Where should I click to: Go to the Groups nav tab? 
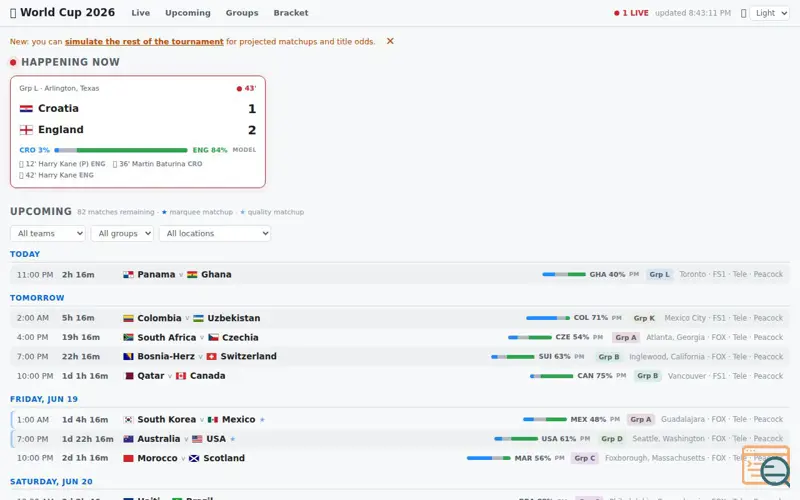[242, 13]
